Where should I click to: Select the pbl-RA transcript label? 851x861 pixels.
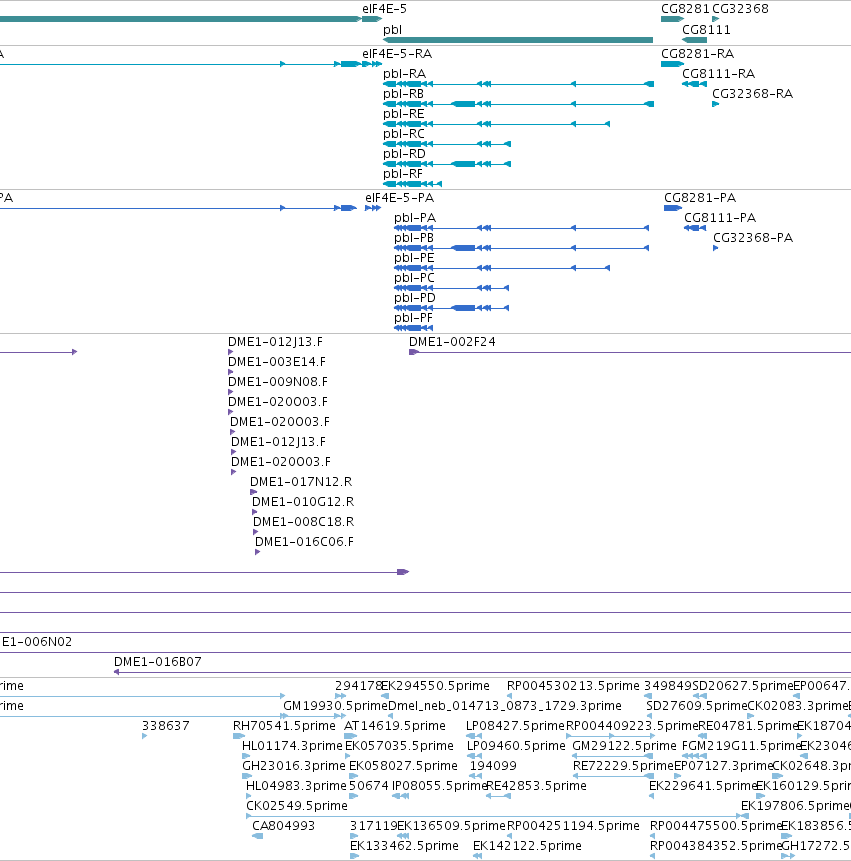point(405,74)
